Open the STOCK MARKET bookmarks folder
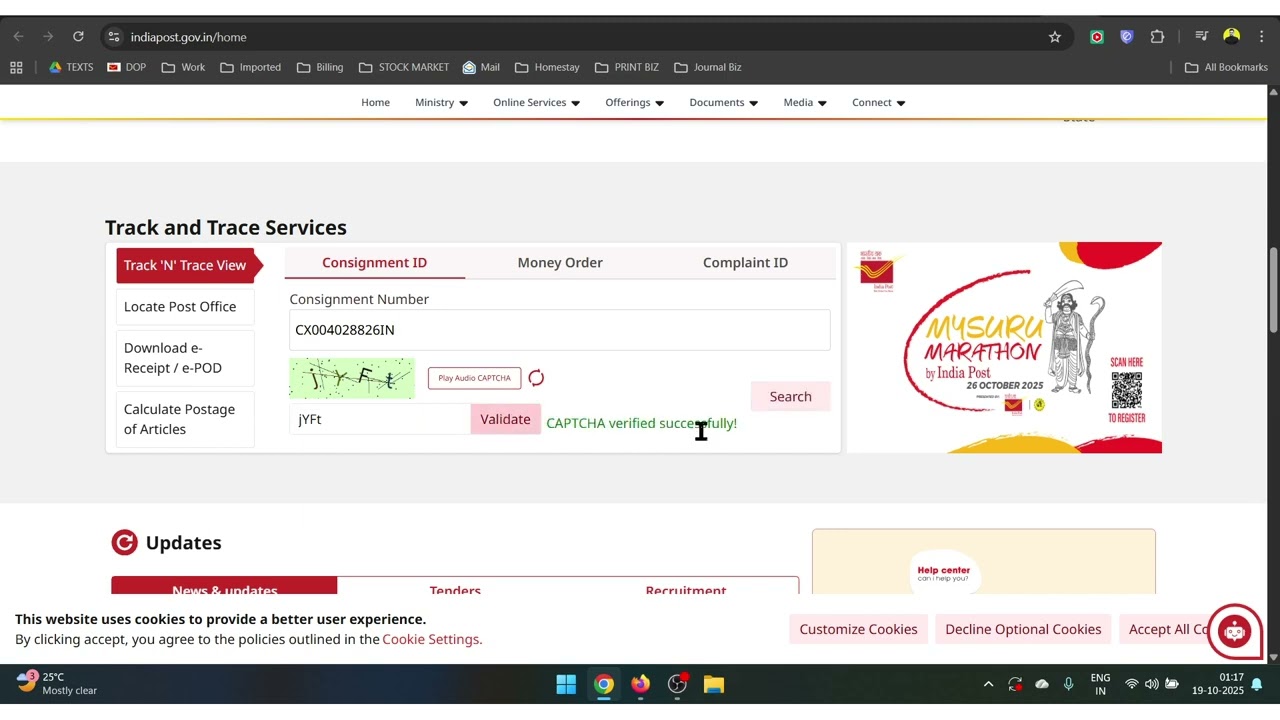This screenshot has width=1280, height=720. [x=404, y=67]
